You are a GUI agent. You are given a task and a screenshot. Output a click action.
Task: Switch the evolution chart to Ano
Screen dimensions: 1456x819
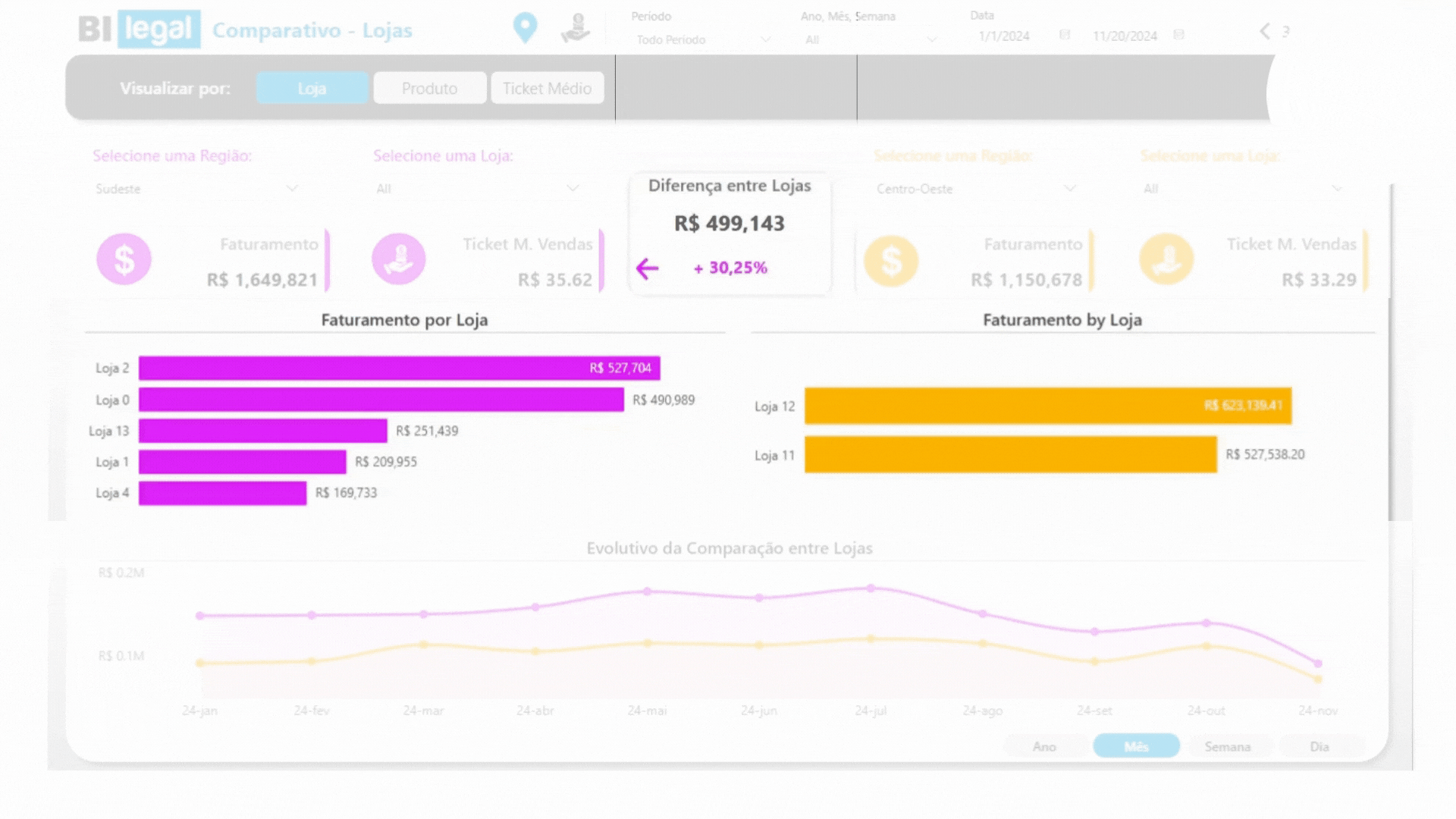point(1044,746)
